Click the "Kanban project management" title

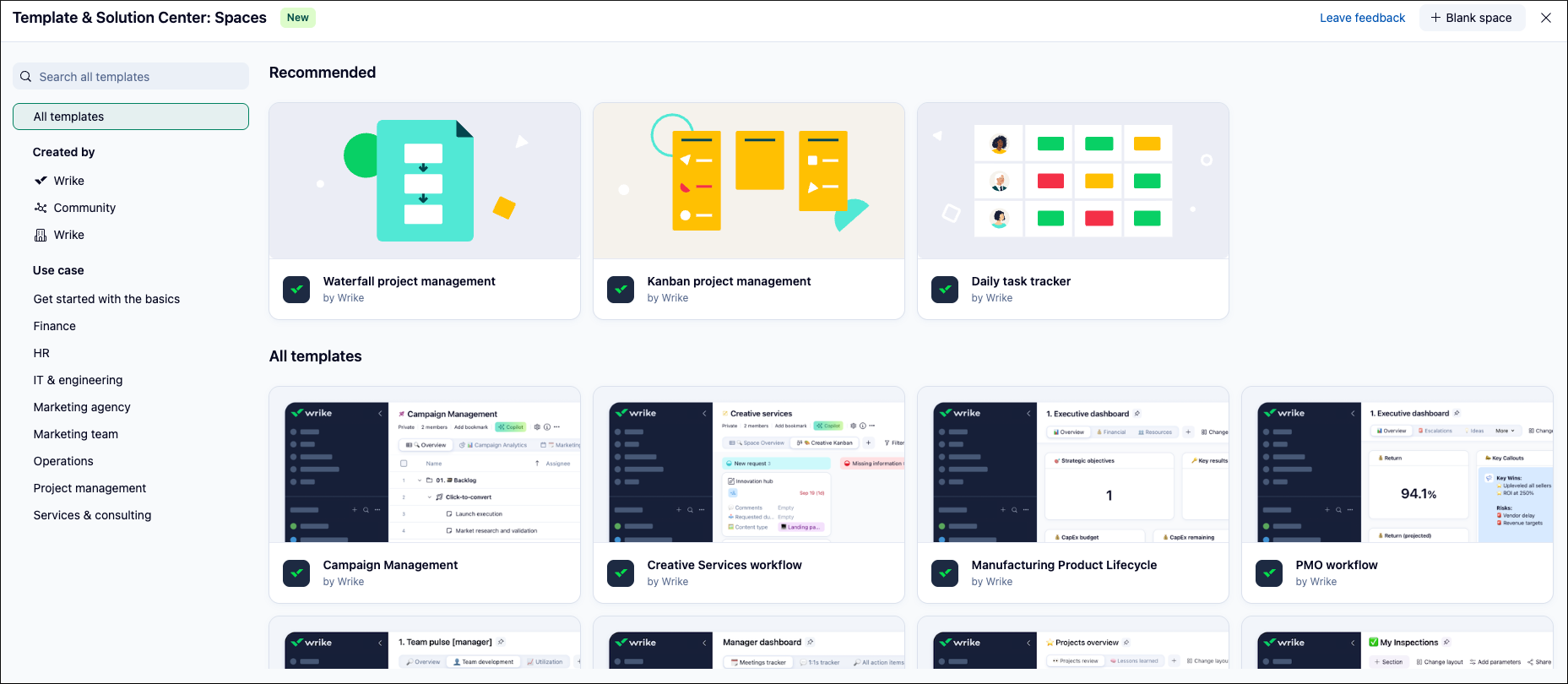click(x=729, y=281)
